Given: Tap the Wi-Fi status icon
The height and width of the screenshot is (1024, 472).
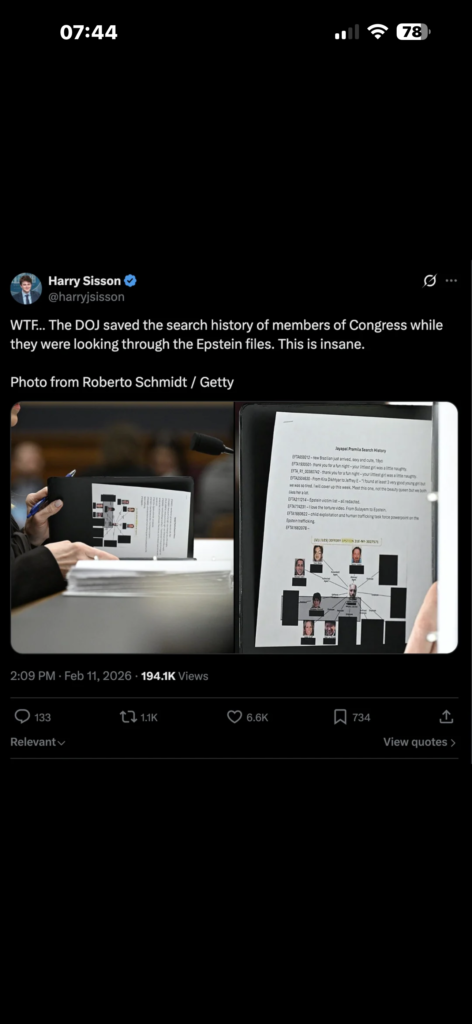Looking at the screenshot, I should (377, 32).
